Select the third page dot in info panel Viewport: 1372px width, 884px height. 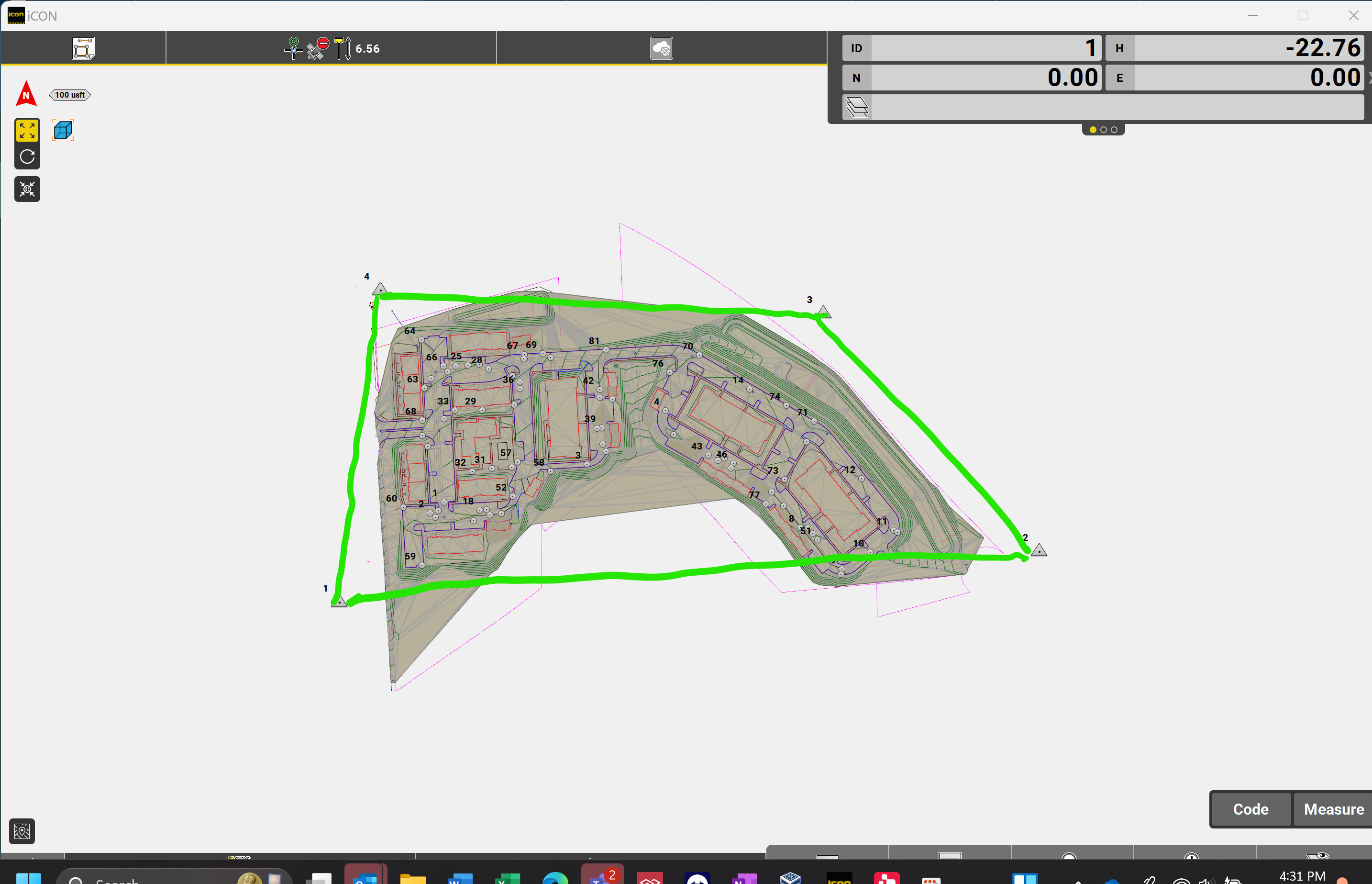pyautogui.click(x=1114, y=130)
